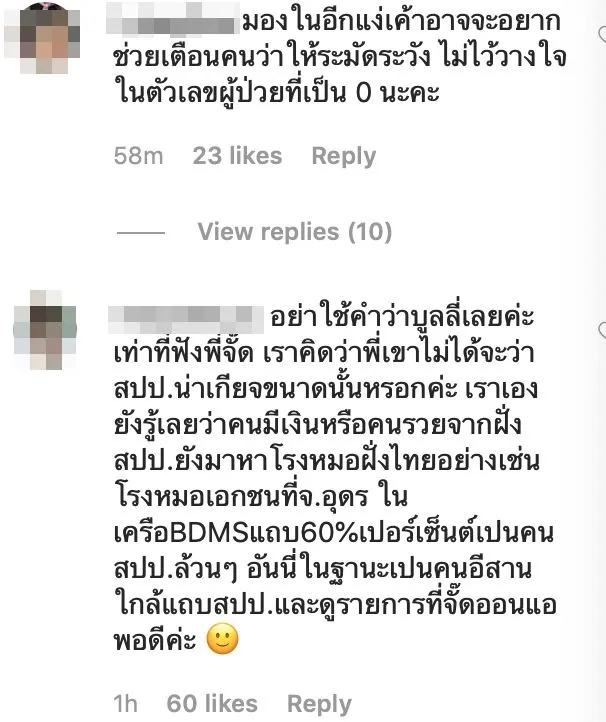Image resolution: width=606 pixels, height=722 pixels.
Task: Click the 1h timestamp
Action: click(125, 704)
